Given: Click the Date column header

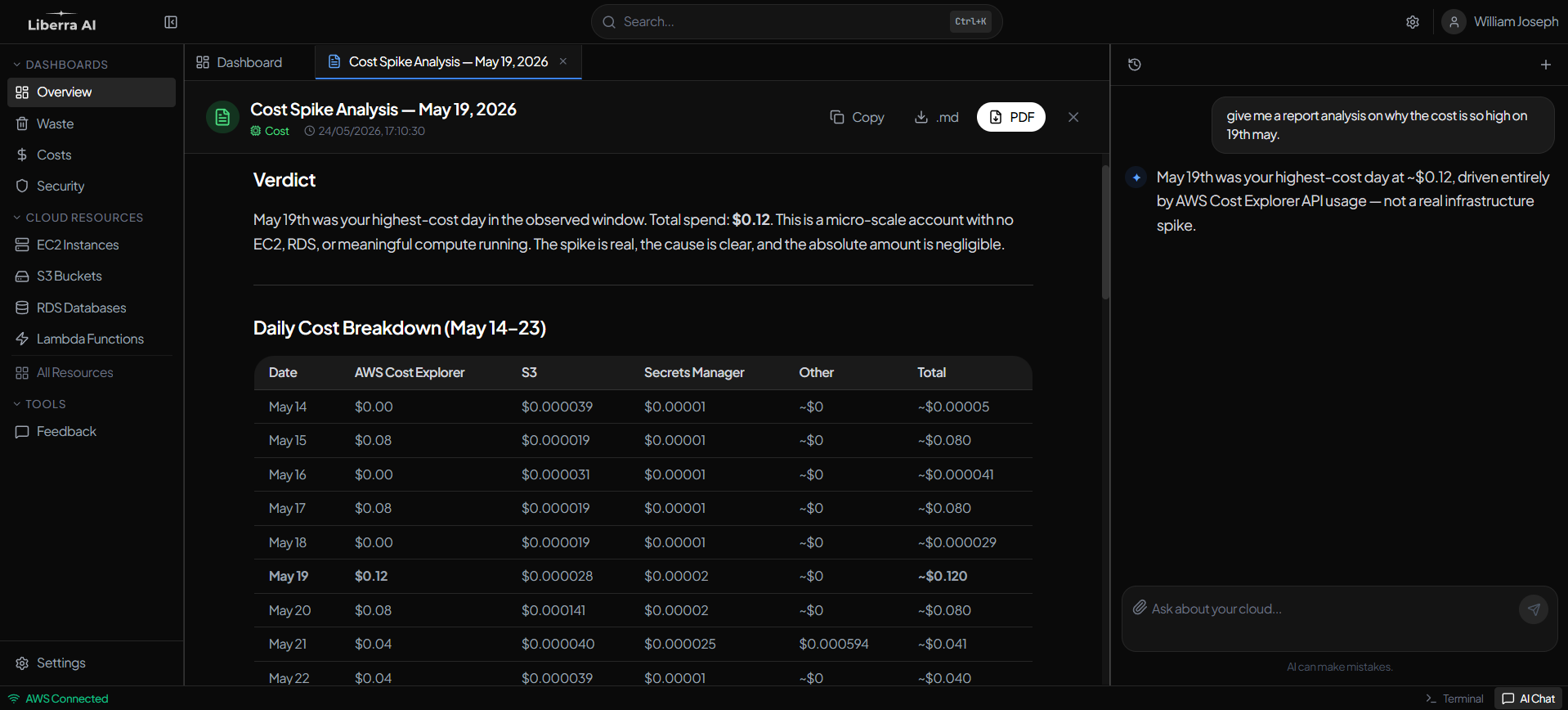Looking at the screenshot, I should [x=283, y=372].
